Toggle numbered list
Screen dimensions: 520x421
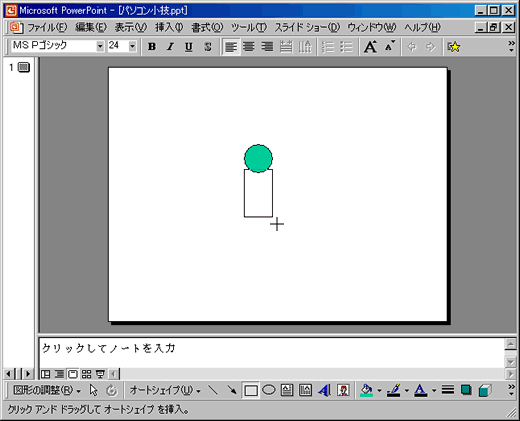point(328,47)
